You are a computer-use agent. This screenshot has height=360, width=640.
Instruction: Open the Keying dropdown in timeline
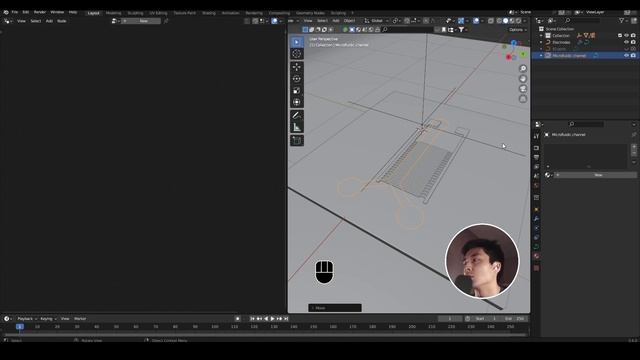(48, 319)
